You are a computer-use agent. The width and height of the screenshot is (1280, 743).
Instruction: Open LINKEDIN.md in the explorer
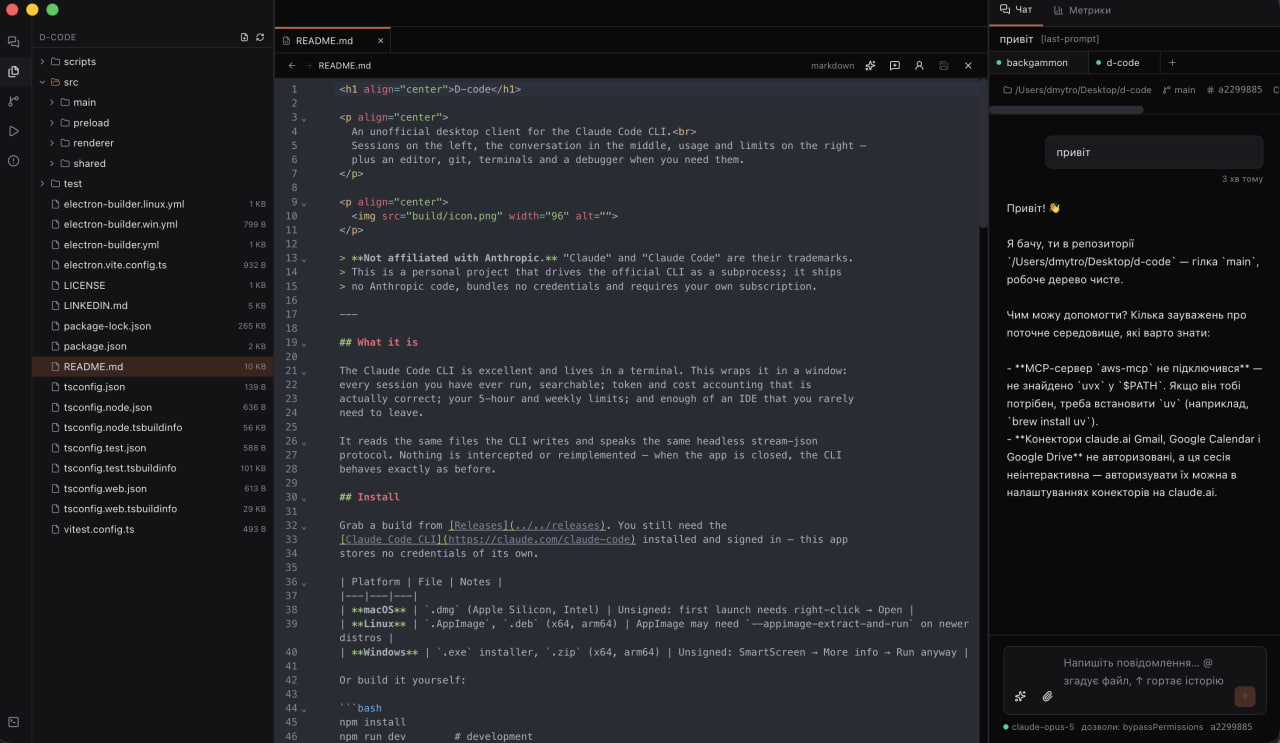coord(152,306)
